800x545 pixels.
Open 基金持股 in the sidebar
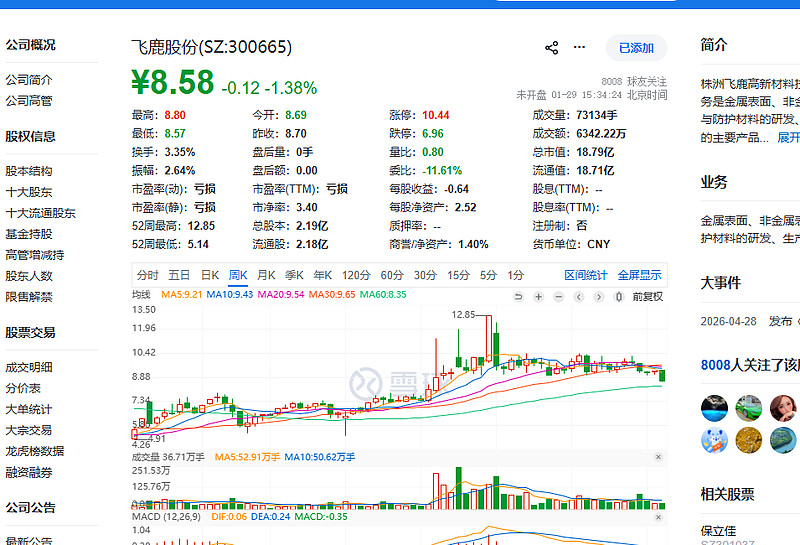29,234
